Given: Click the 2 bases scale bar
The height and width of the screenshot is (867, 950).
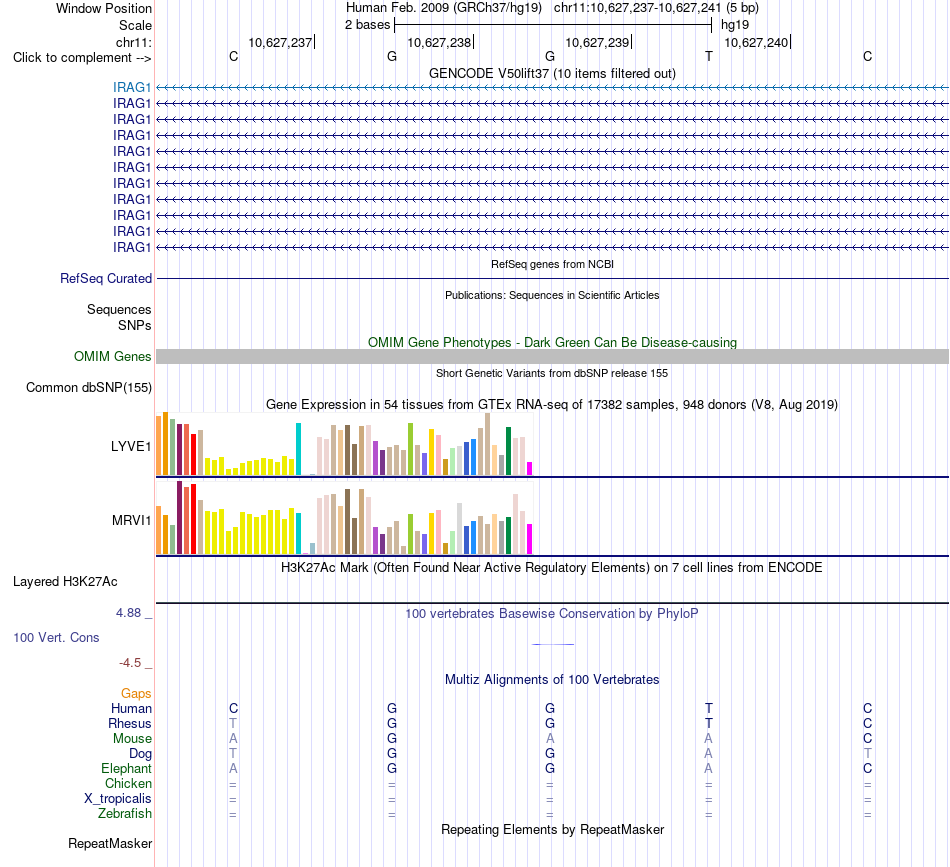Looking at the screenshot, I should [553, 25].
